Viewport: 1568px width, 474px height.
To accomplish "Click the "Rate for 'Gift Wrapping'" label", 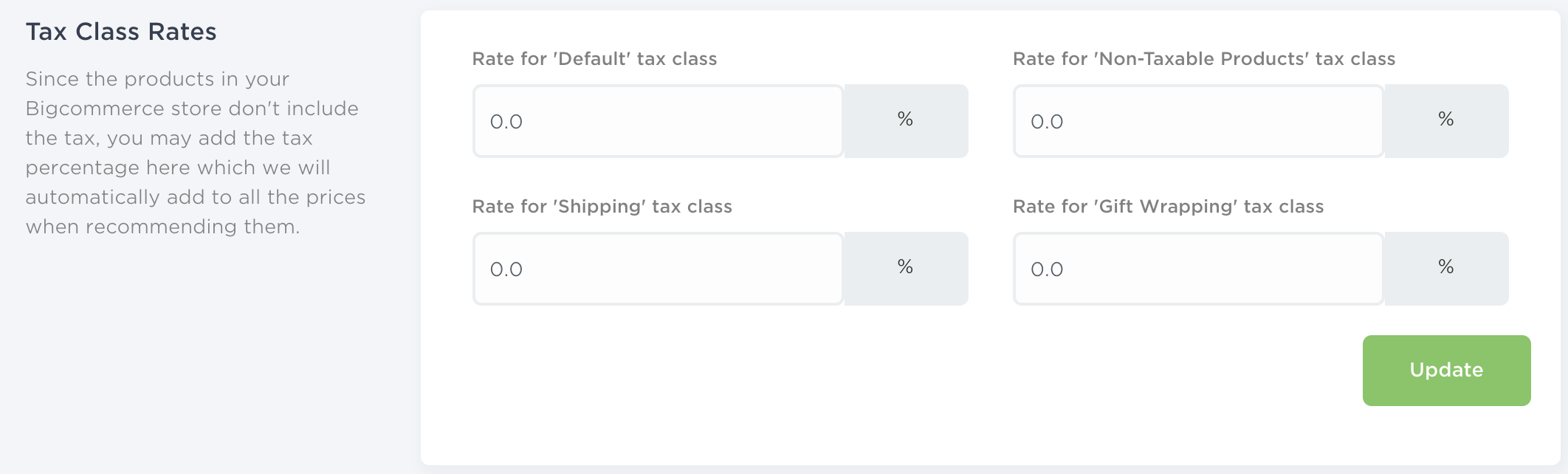I will click(1168, 207).
